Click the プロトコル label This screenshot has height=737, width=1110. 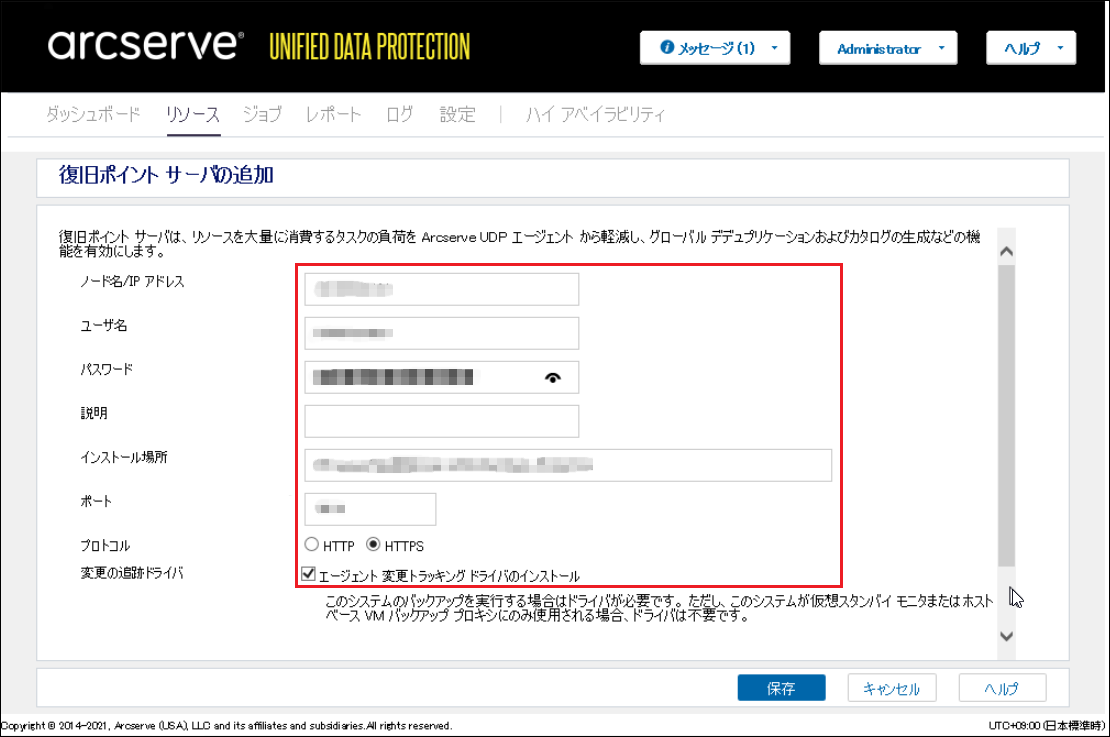pos(105,546)
